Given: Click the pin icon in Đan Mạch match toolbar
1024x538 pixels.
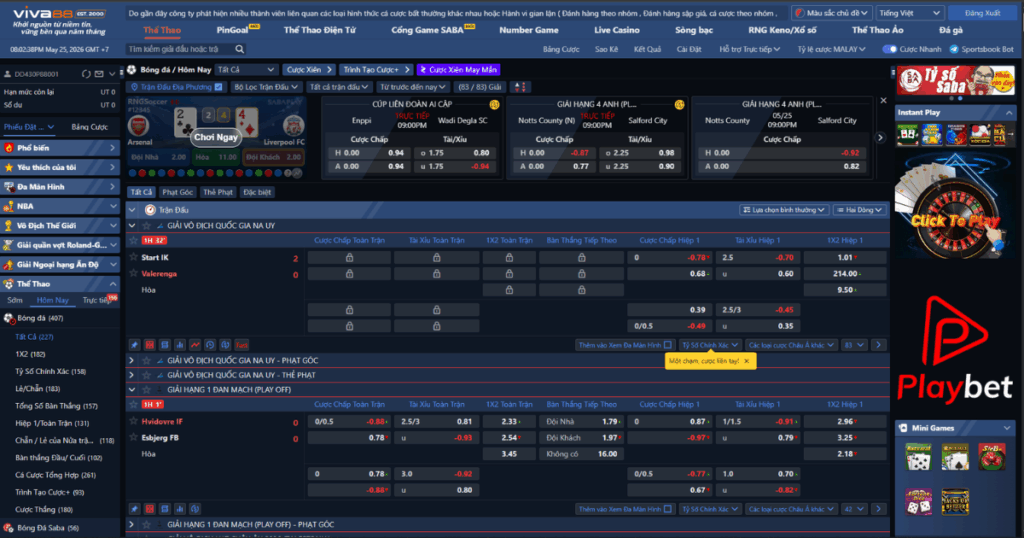Looking at the screenshot, I should click(135, 509).
